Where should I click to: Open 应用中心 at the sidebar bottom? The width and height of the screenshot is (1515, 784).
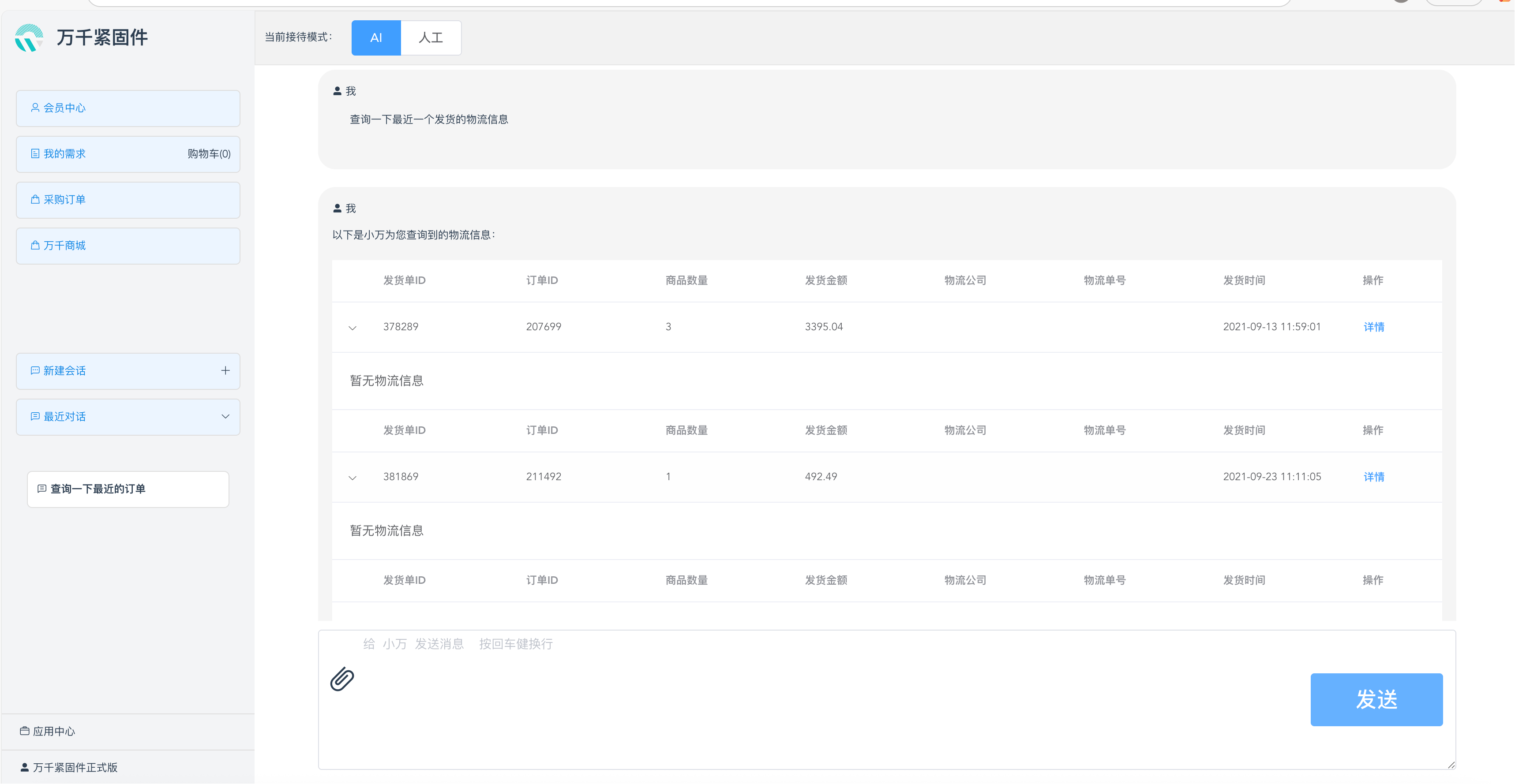point(53,731)
